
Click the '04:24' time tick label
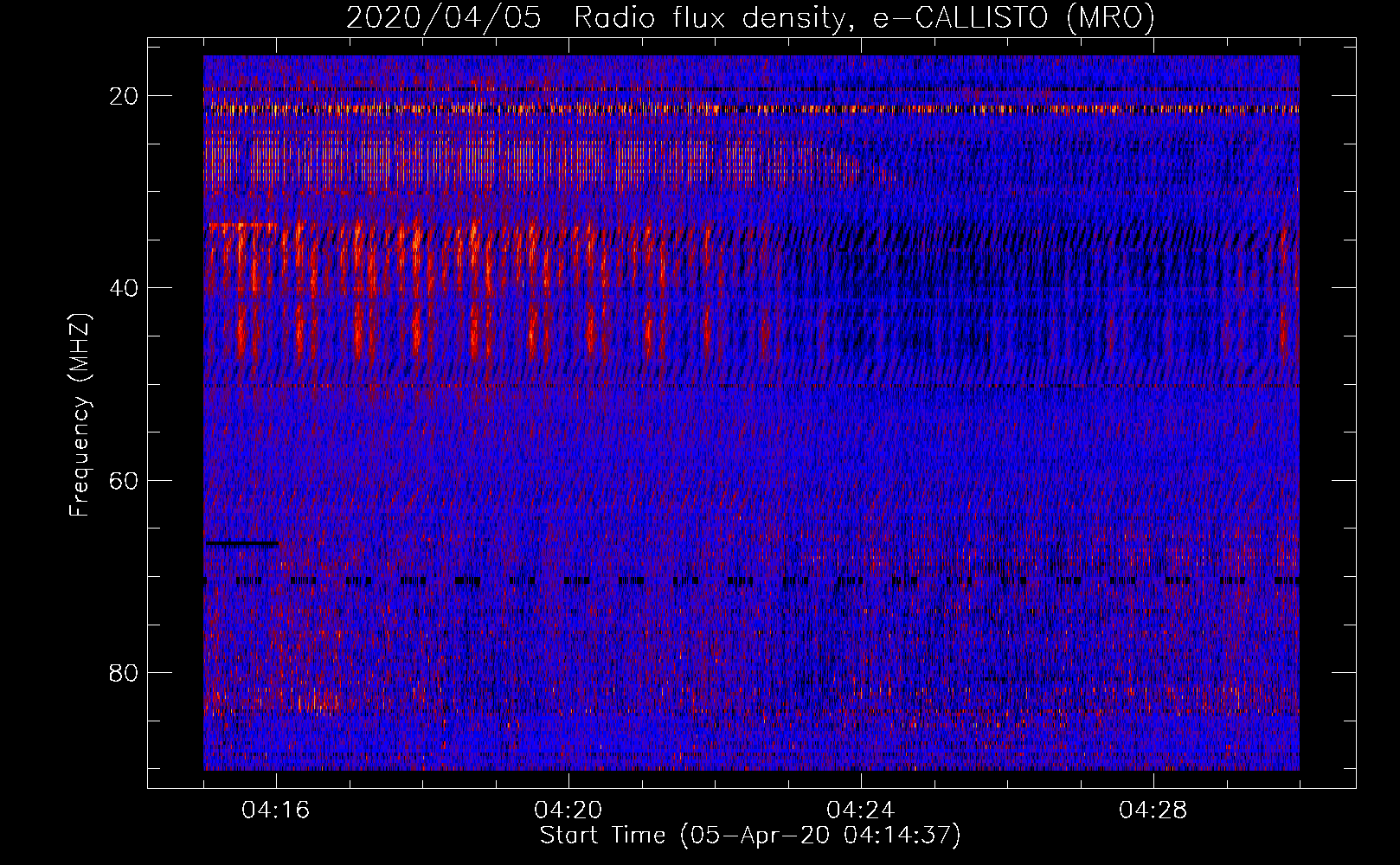861,811
